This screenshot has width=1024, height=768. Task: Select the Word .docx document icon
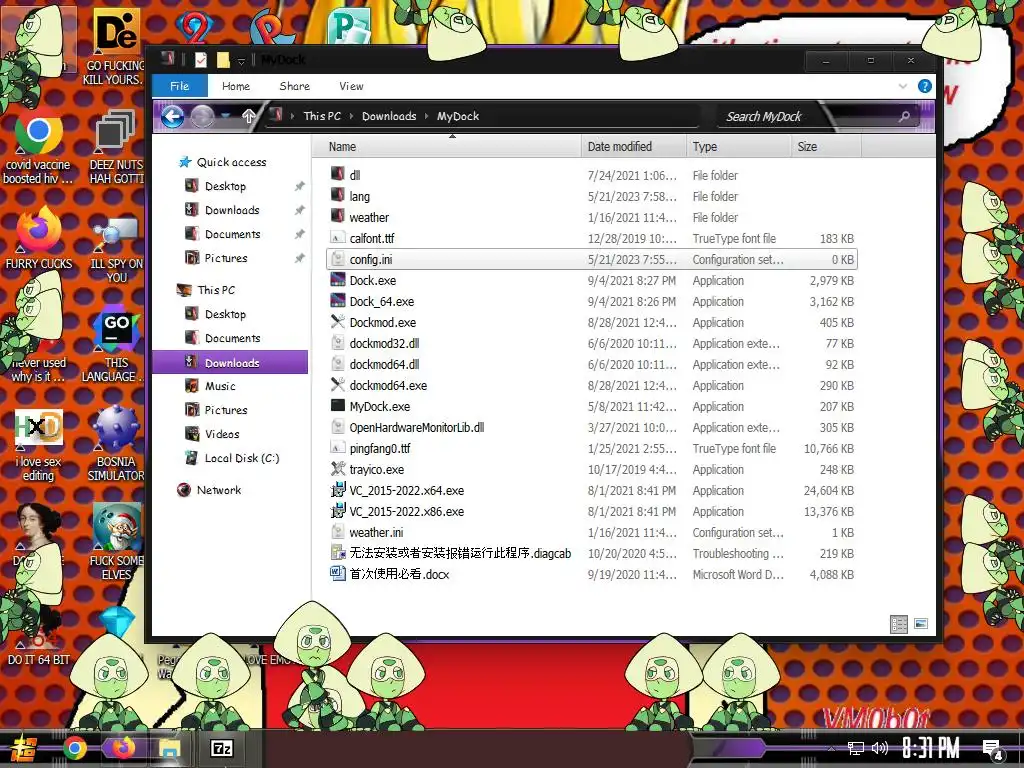pos(338,573)
